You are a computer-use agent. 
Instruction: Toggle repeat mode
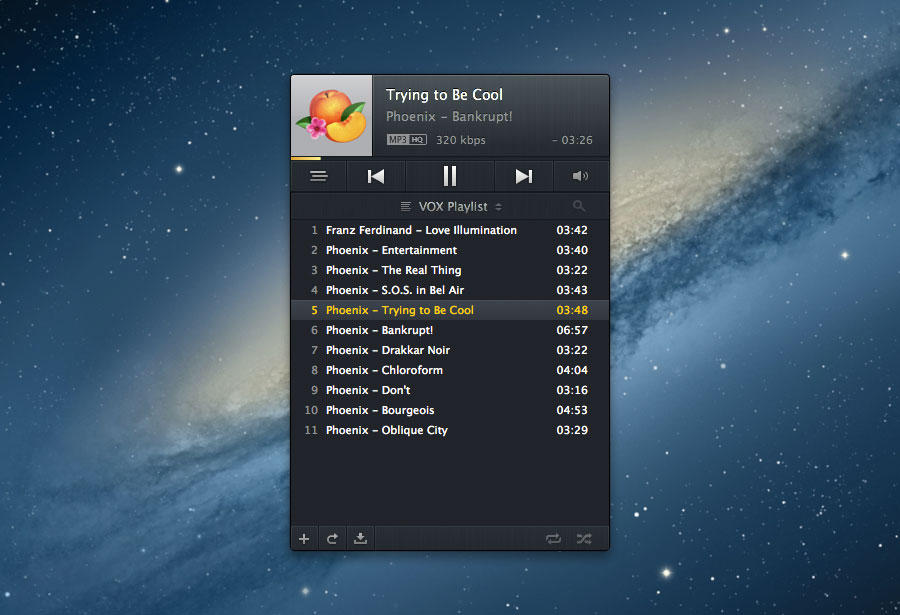pyautogui.click(x=553, y=539)
